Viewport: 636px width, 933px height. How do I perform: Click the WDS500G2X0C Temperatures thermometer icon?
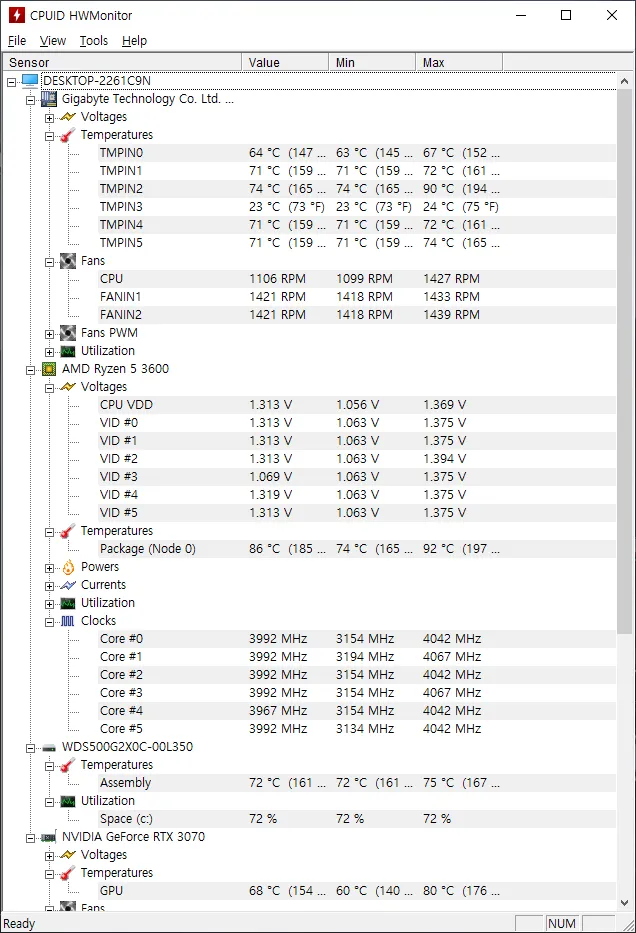pos(68,765)
